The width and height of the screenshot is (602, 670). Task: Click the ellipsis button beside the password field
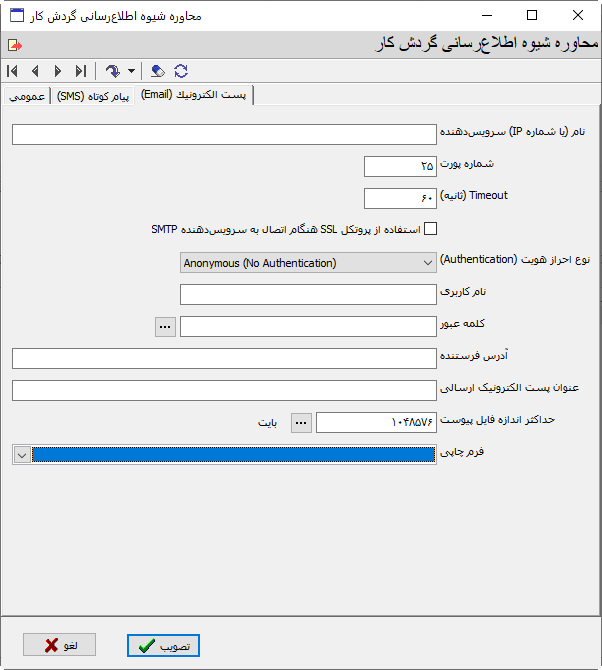coord(165,326)
